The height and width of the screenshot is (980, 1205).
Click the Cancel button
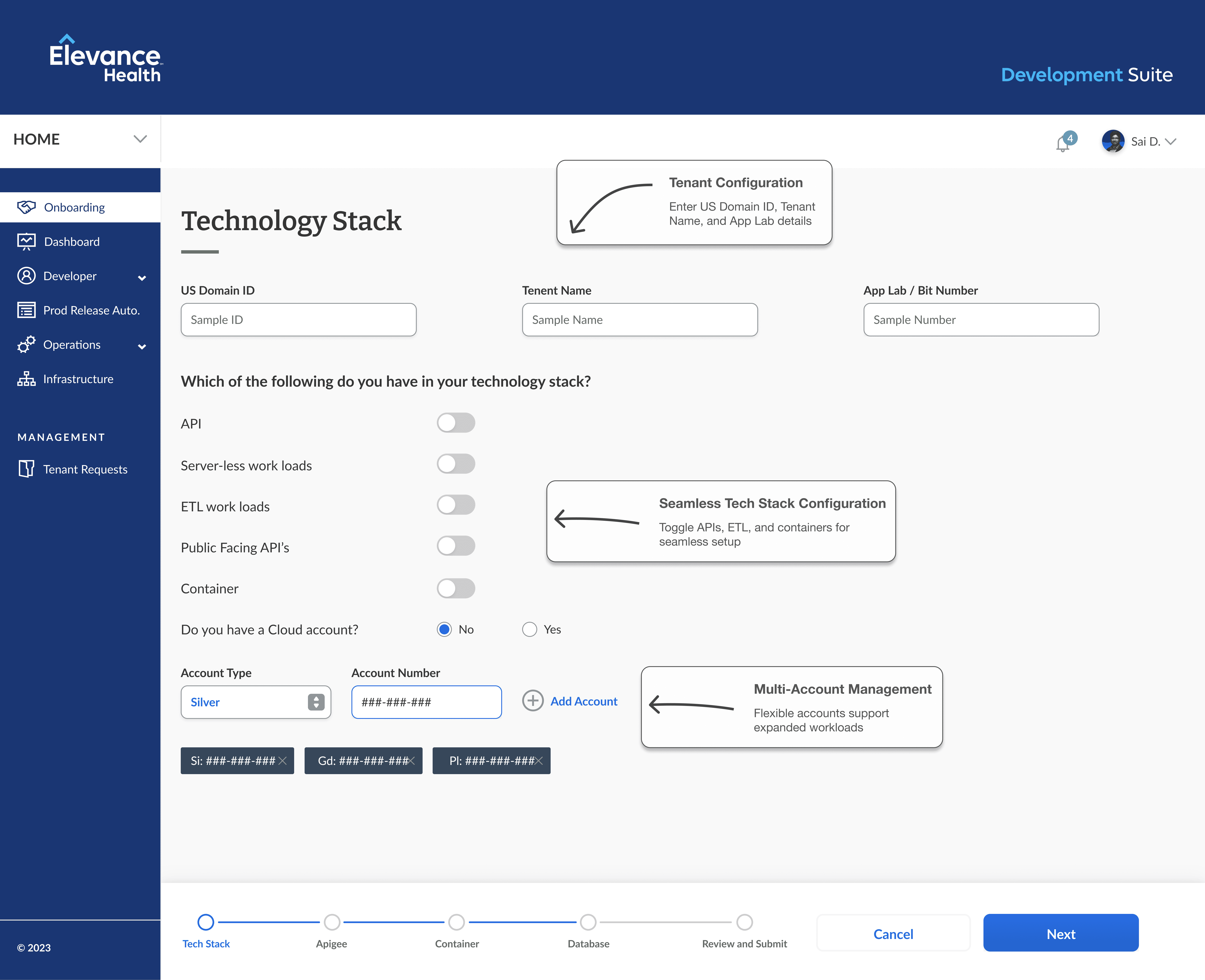click(893, 934)
